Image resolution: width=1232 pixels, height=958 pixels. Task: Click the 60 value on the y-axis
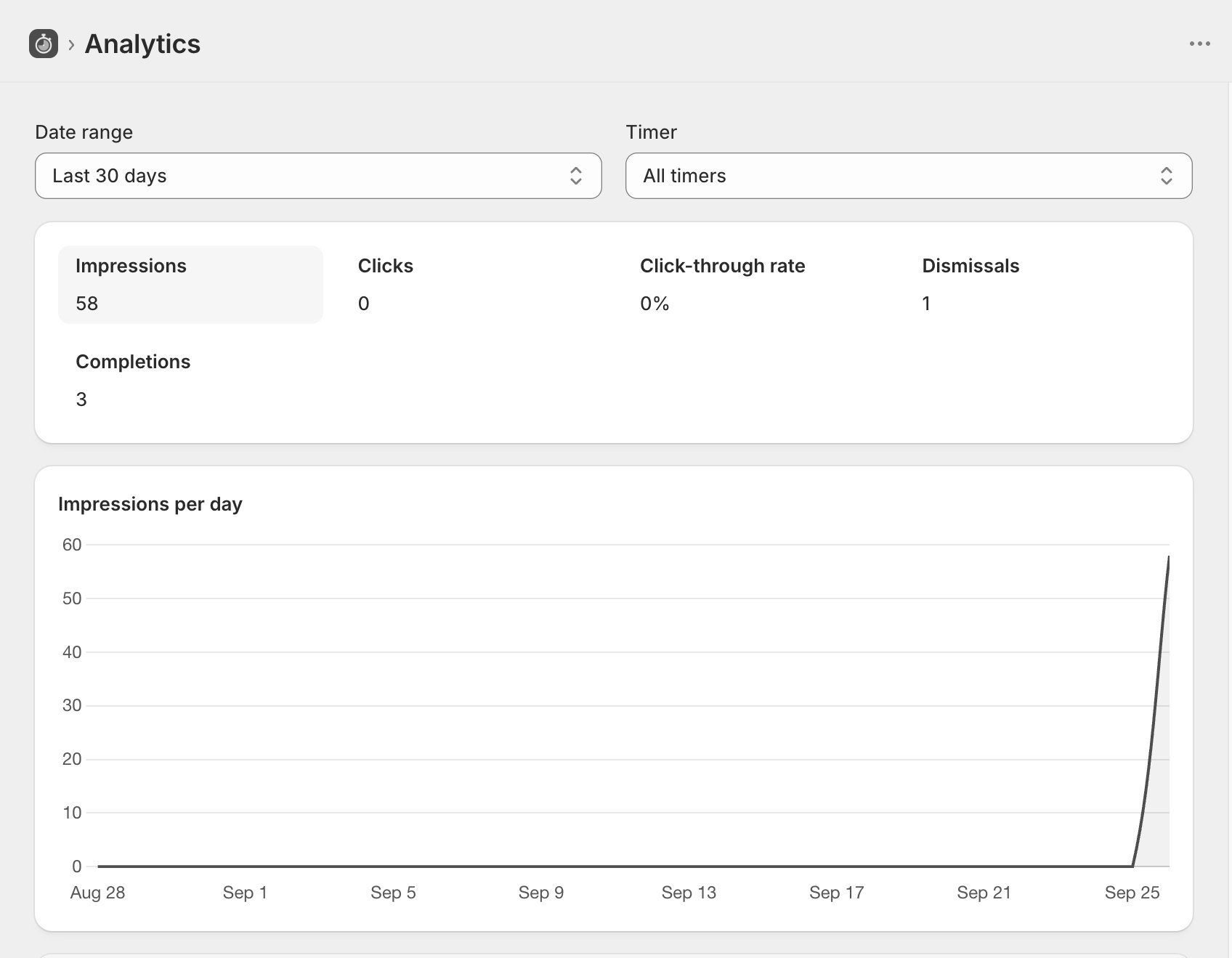coord(72,545)
